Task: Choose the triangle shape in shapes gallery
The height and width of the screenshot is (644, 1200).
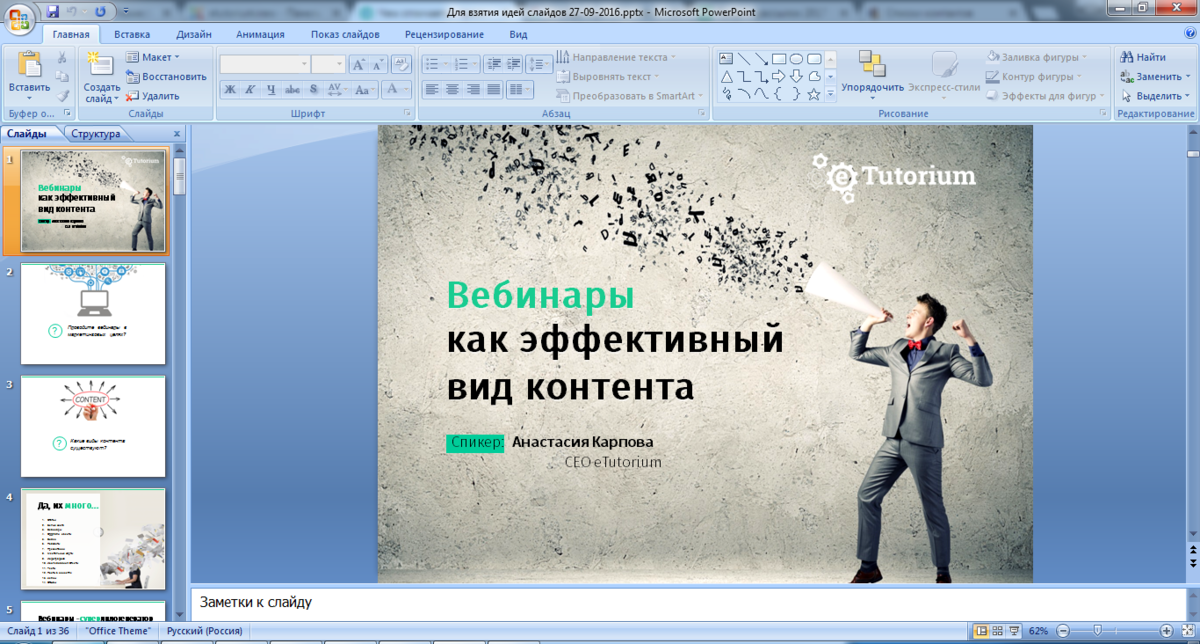Action: tap(726, 76)
